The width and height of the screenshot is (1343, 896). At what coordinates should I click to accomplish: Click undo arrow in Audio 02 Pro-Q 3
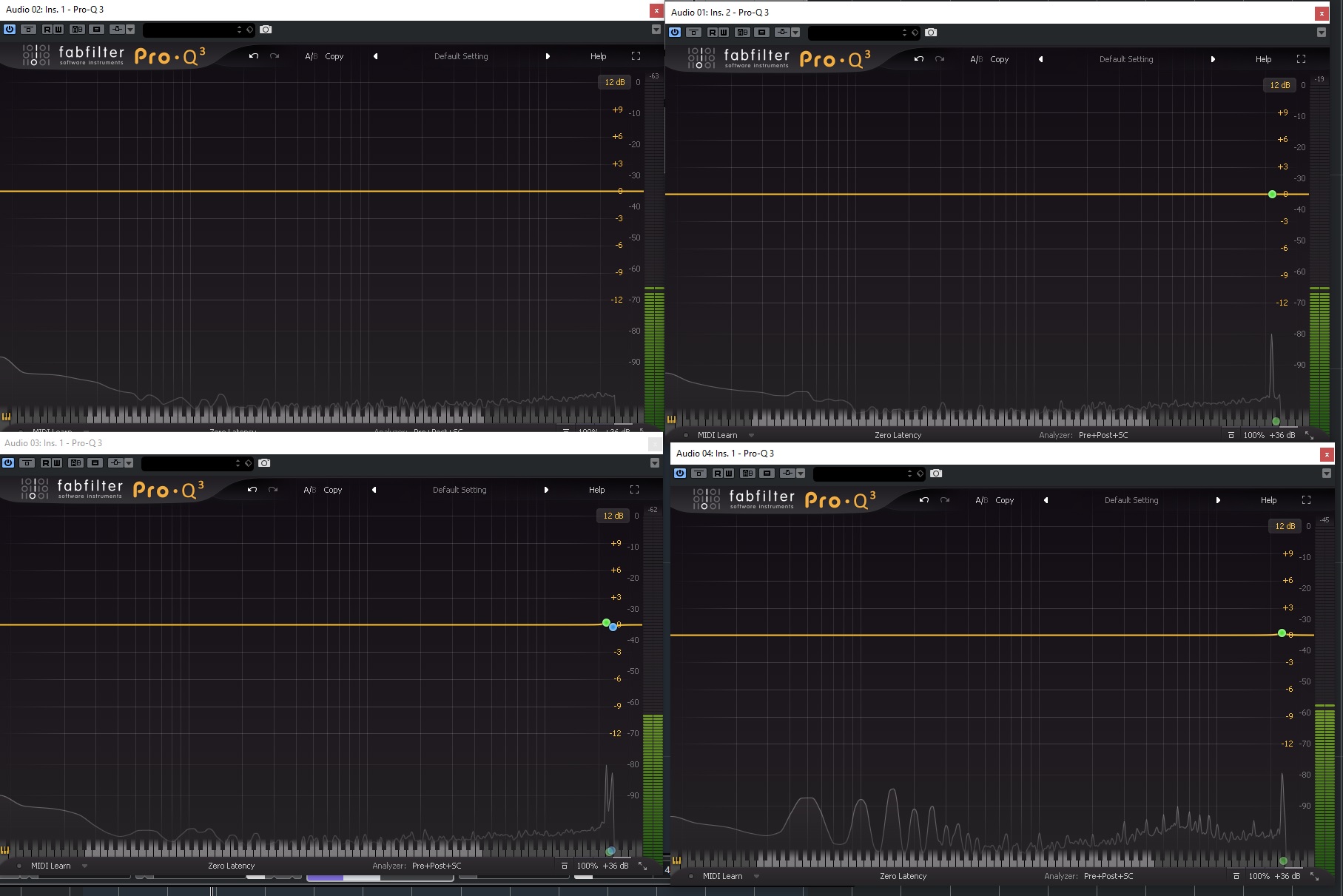[x=254, y=56]
